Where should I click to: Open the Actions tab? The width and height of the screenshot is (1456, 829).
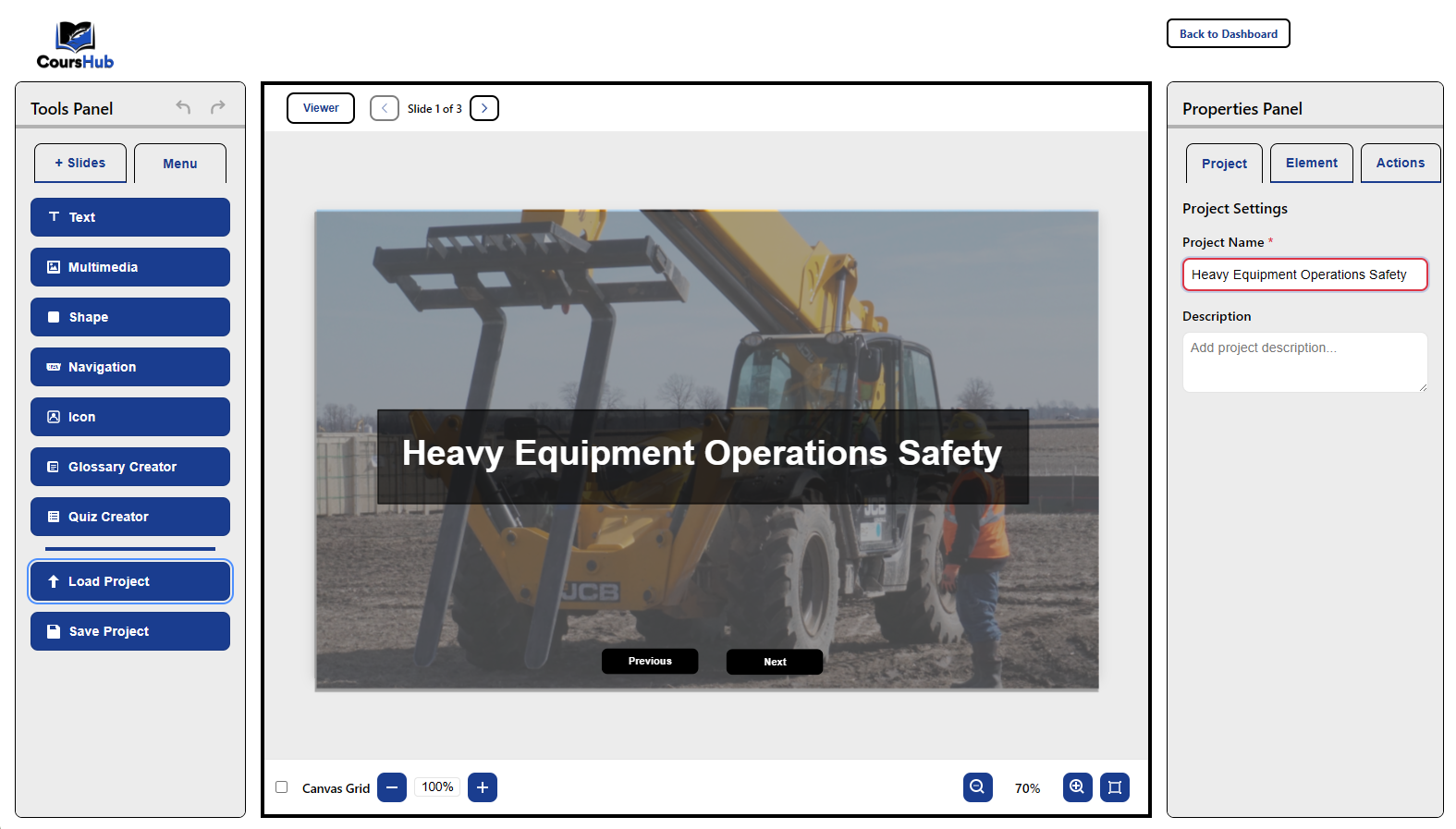coord(1400,163)
